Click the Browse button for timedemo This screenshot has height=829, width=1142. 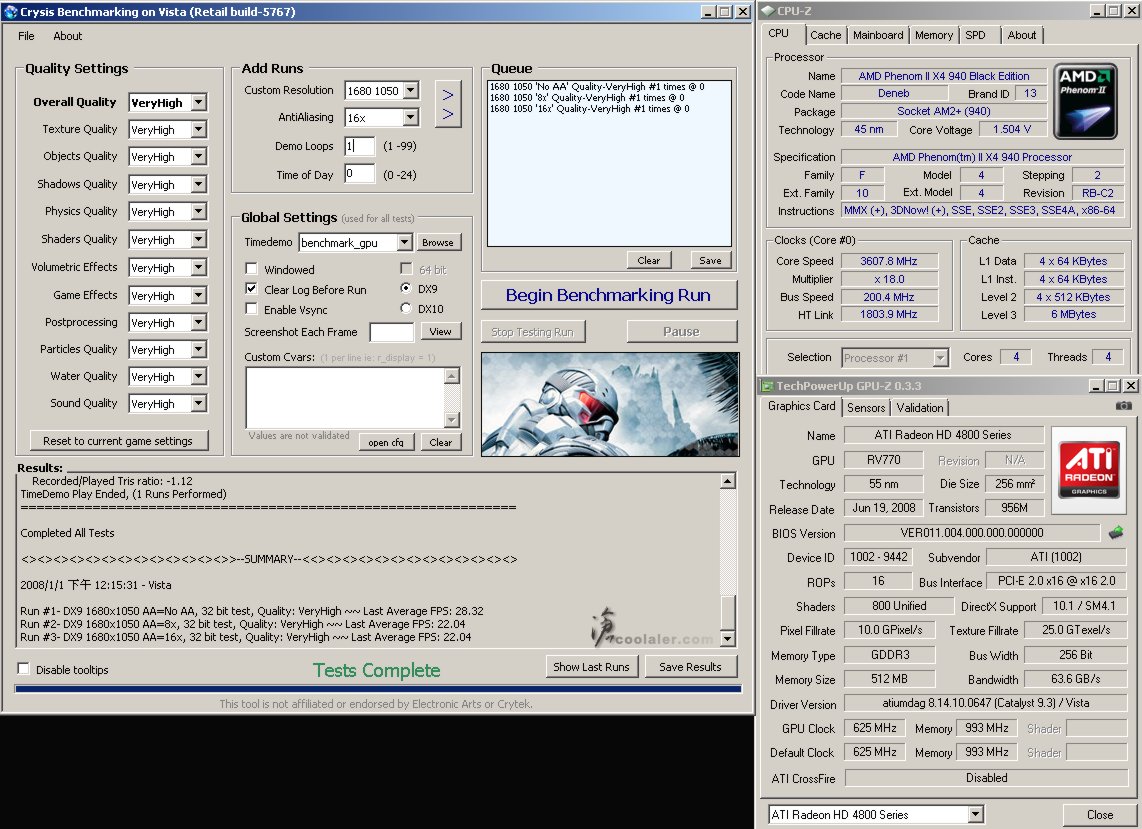pyautogui.click(x=438, y=243)
